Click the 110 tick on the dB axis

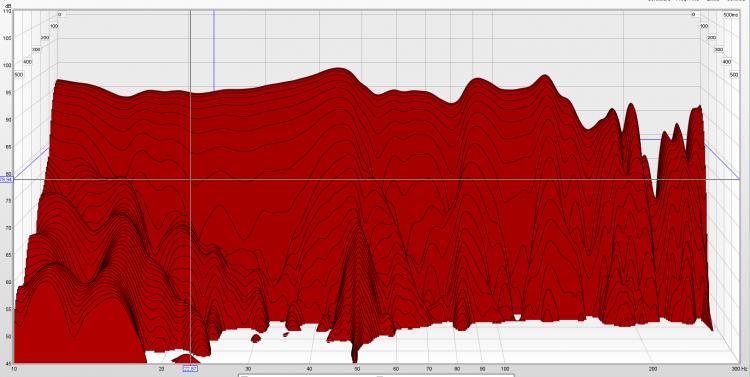[x=7, y=11]
